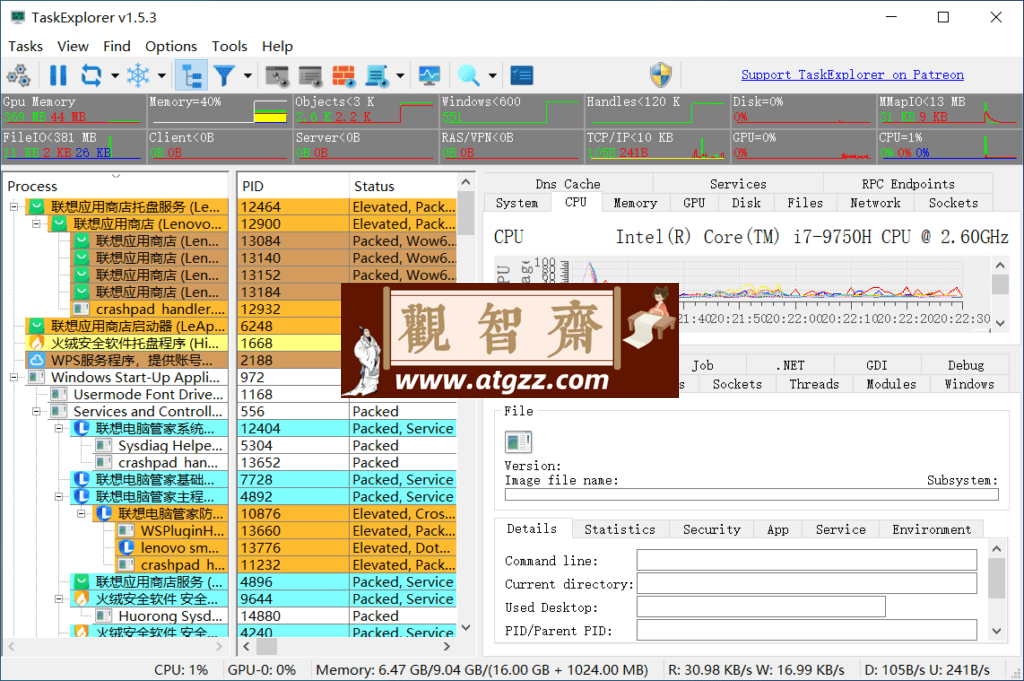The width and height of the screenshot is (1024, 681).
Task: Sort by the Status column header
Action: pos(403,186)
